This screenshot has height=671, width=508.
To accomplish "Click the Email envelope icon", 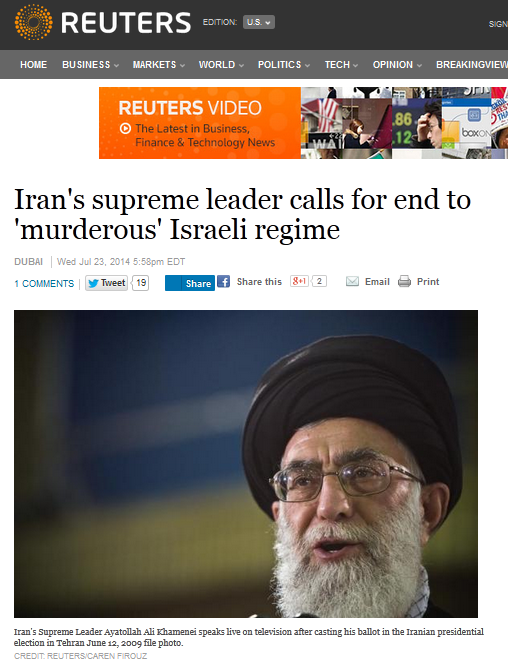I will pyautogui.click(x=352, y=282).
